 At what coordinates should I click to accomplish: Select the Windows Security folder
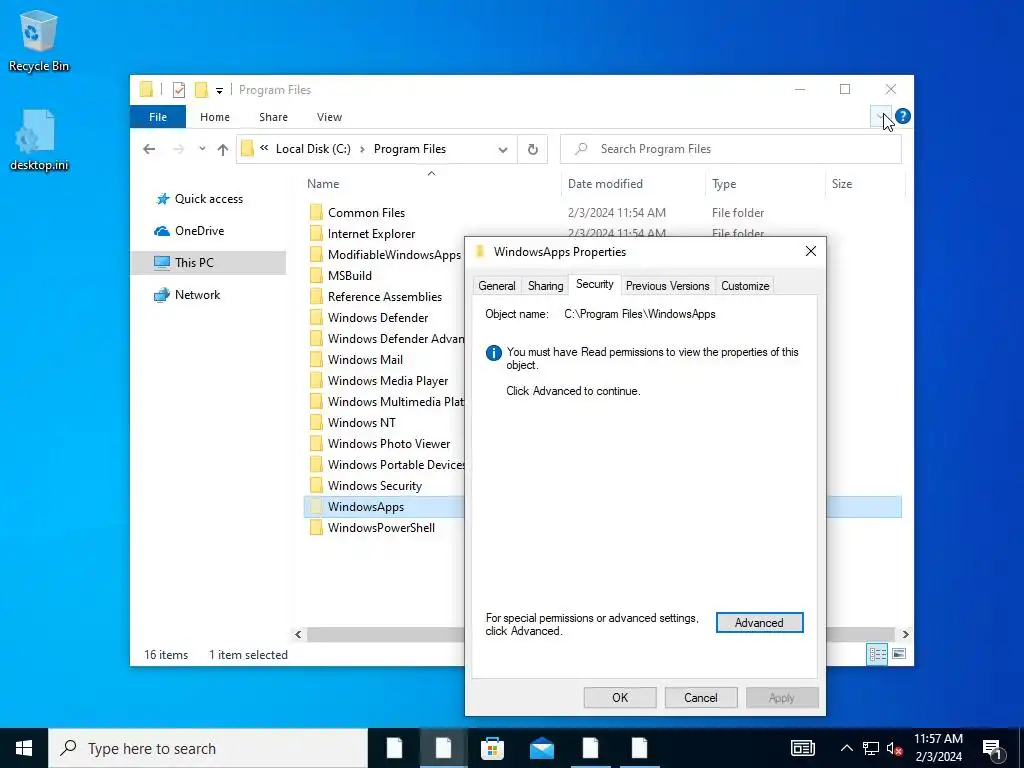click(374, 486)
